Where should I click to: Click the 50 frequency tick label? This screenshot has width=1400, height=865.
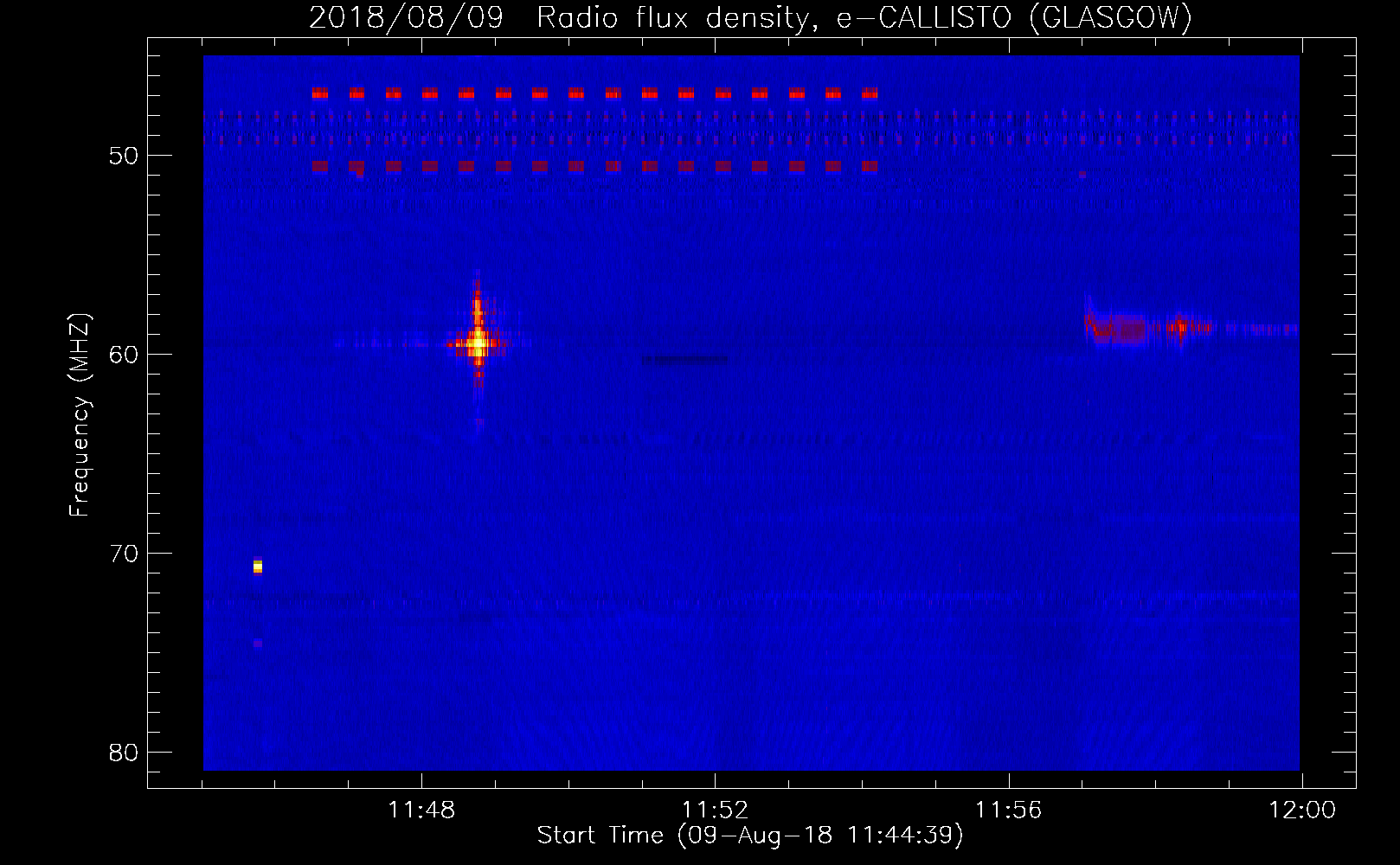[124, 156]
